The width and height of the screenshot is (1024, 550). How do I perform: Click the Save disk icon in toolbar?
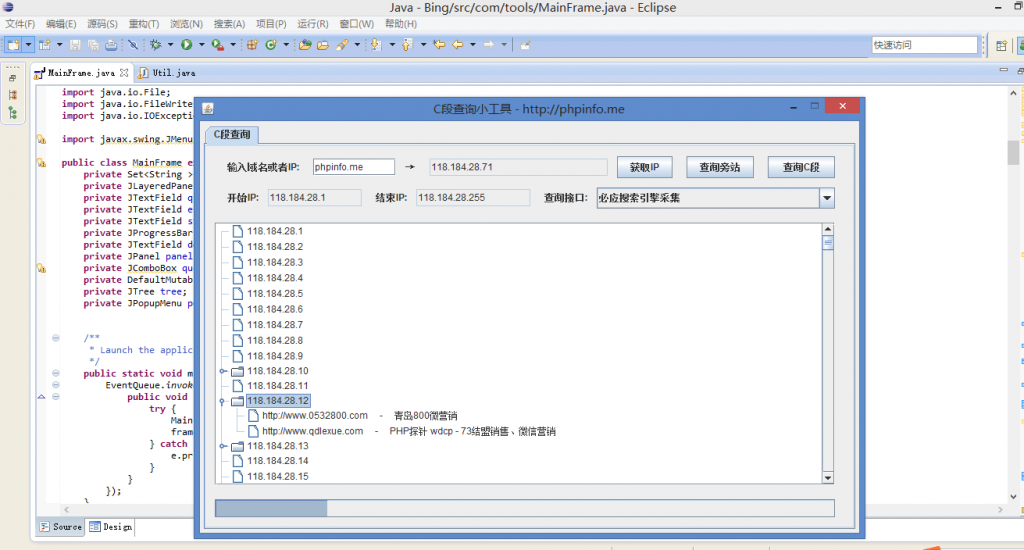75,45
